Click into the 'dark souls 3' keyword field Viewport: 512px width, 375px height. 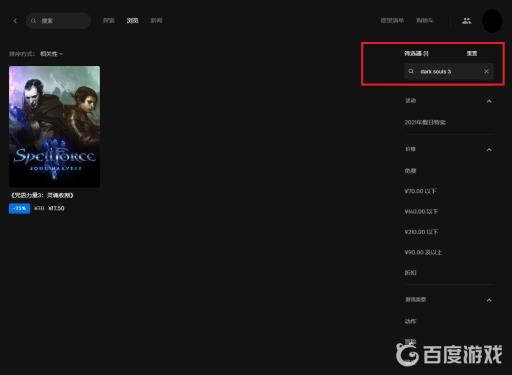click(x=448, y=71)
